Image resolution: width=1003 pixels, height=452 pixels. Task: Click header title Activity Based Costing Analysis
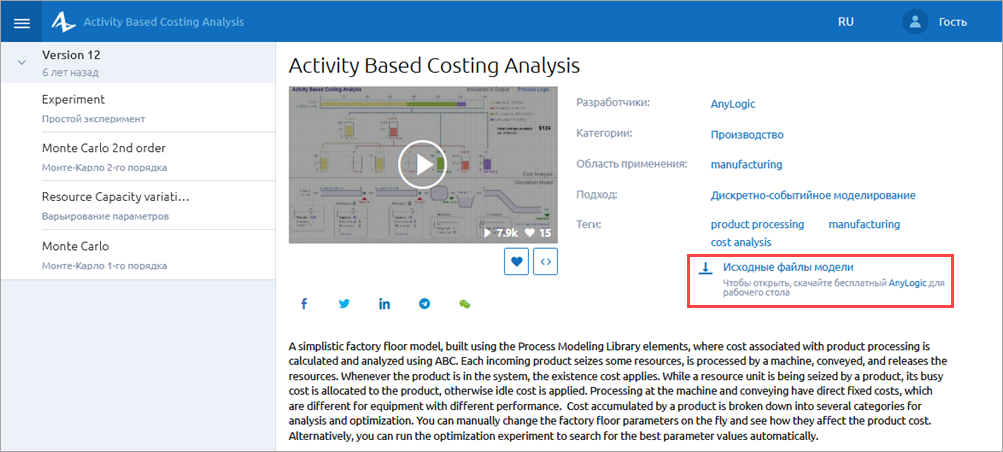click(164, 22)
